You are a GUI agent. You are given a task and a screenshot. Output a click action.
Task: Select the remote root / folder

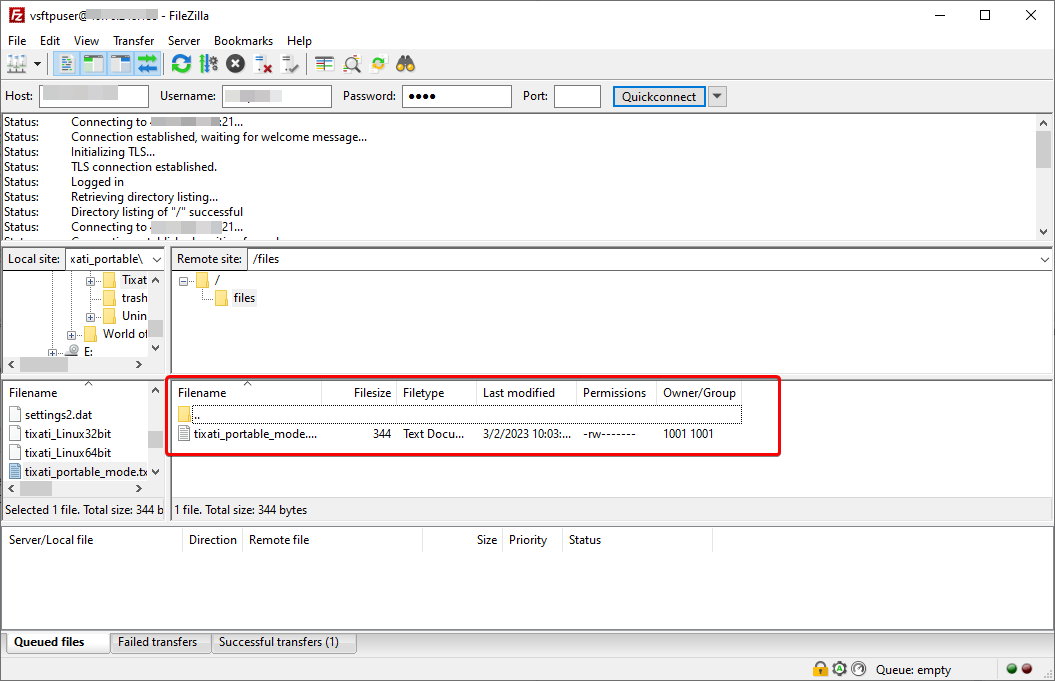pos(217,280)
